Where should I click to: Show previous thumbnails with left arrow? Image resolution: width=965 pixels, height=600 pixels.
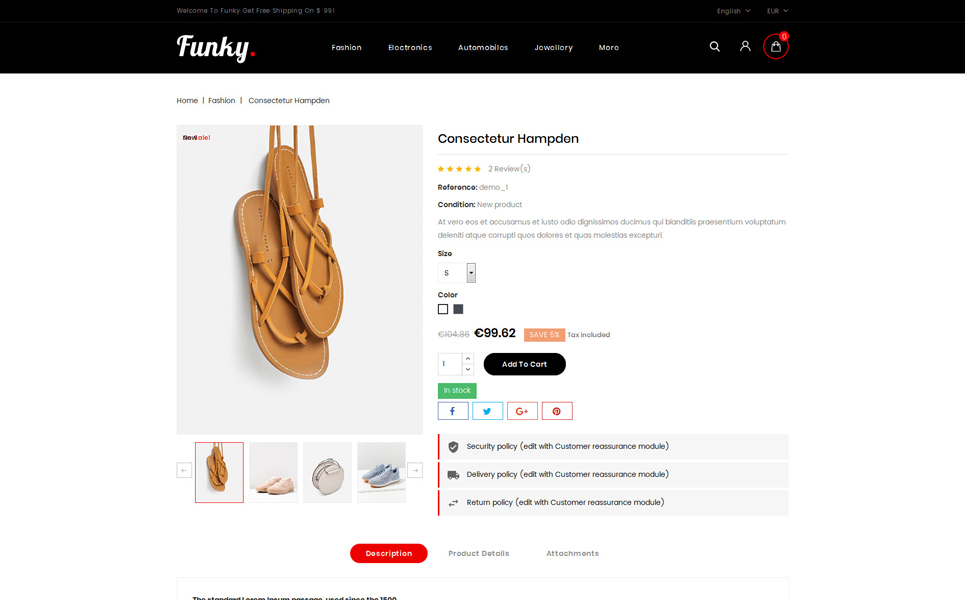[184, 471]
